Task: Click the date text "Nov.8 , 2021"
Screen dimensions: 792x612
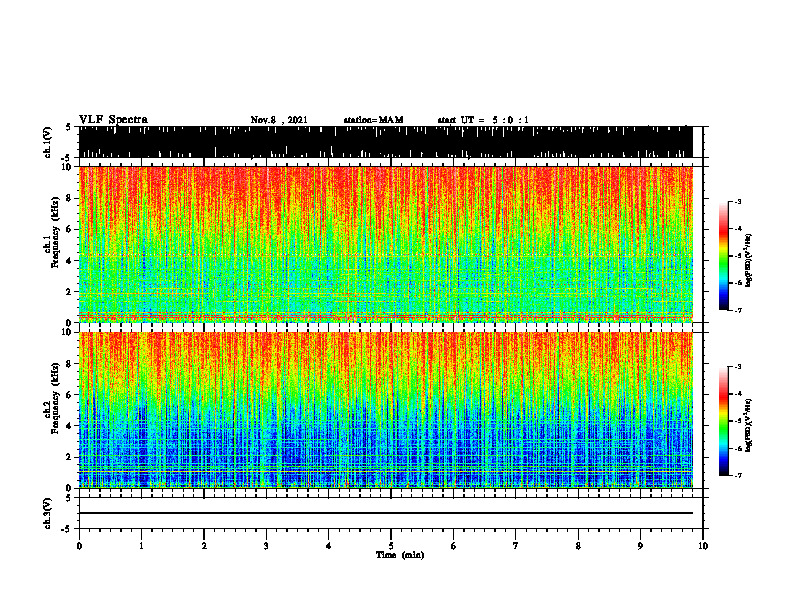Action: (279, 120)
